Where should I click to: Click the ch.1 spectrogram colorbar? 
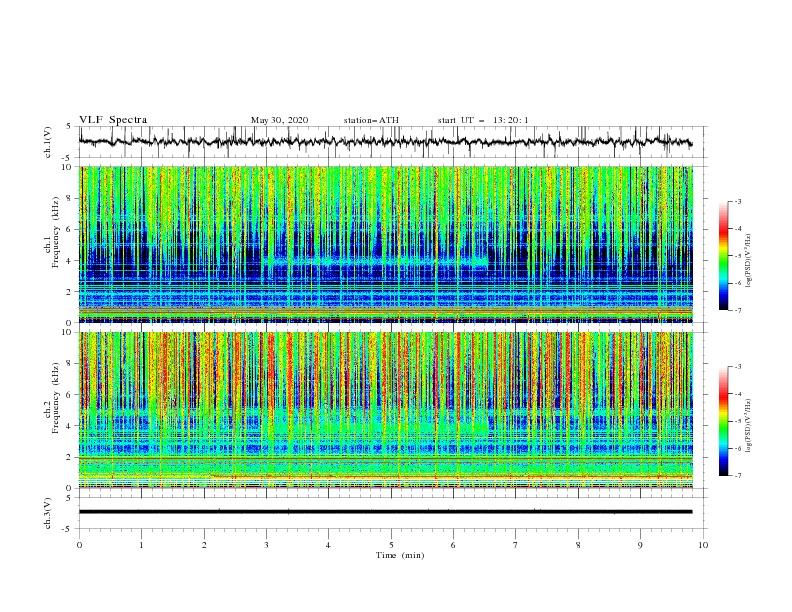click(x=723, y=256)
